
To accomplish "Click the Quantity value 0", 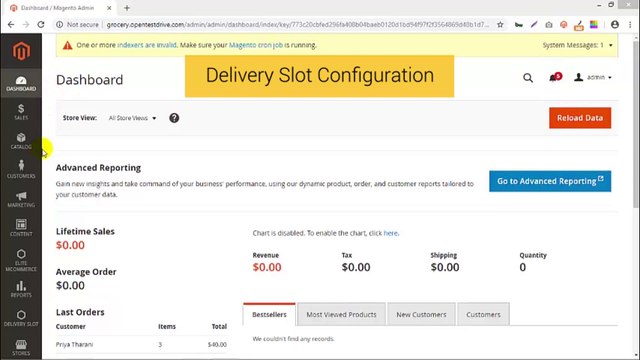I will (523, 267).
